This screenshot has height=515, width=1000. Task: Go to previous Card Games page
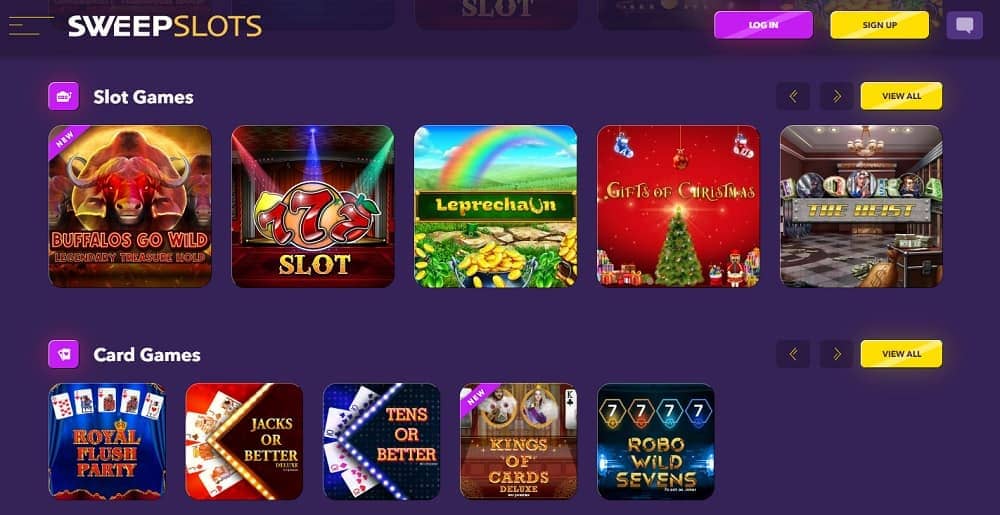pyautogui.click(x=793, y=354)
